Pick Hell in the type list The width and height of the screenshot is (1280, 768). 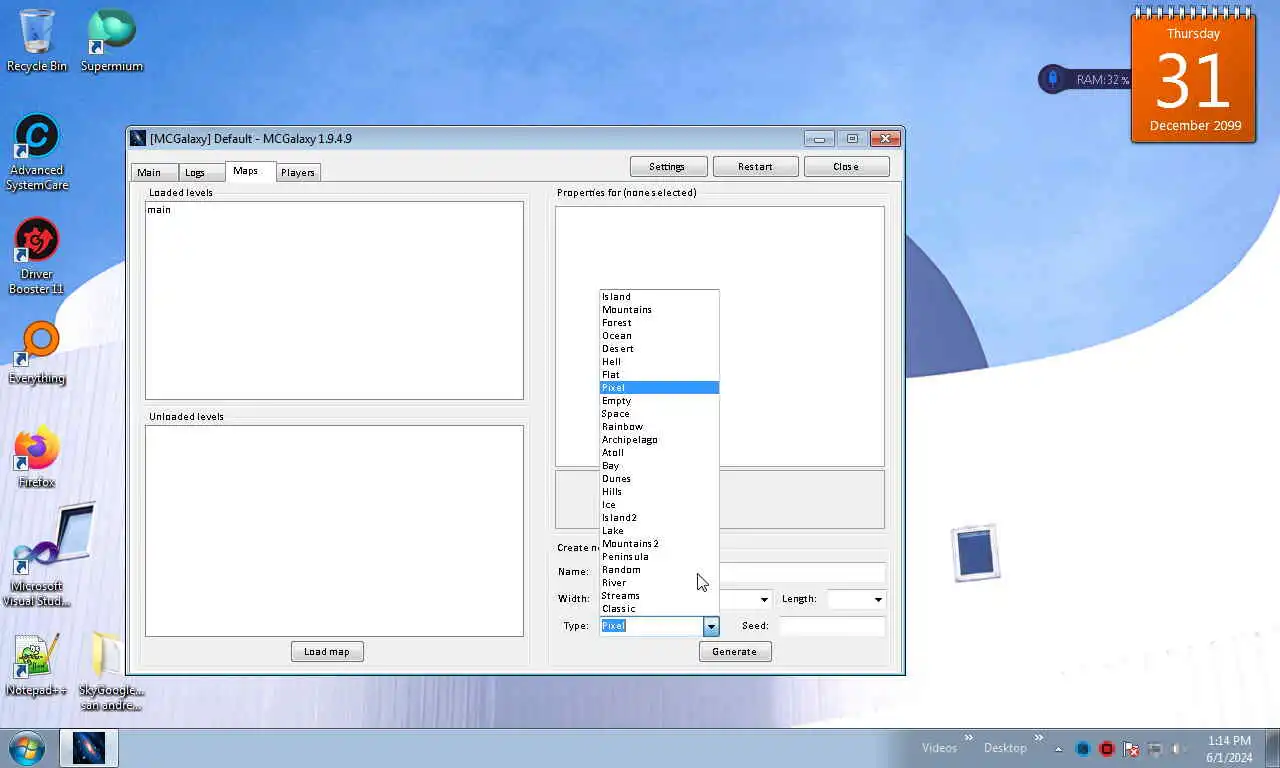[x=659, y=362]
